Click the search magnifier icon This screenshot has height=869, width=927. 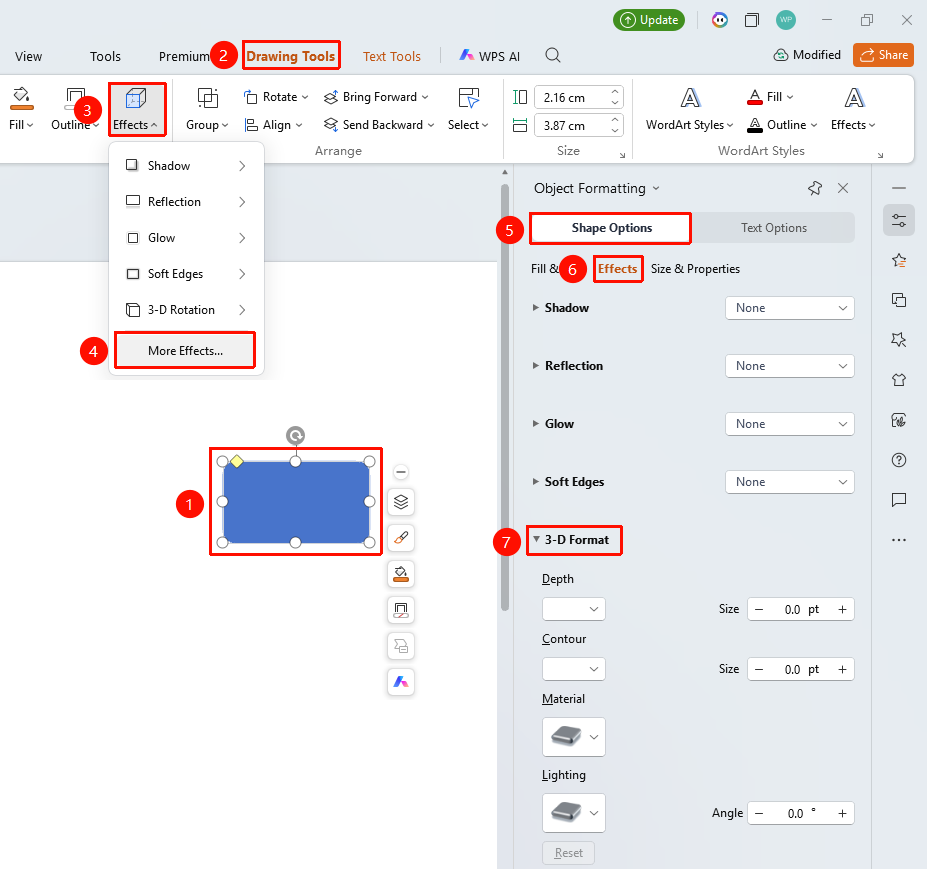pos(553,56)
